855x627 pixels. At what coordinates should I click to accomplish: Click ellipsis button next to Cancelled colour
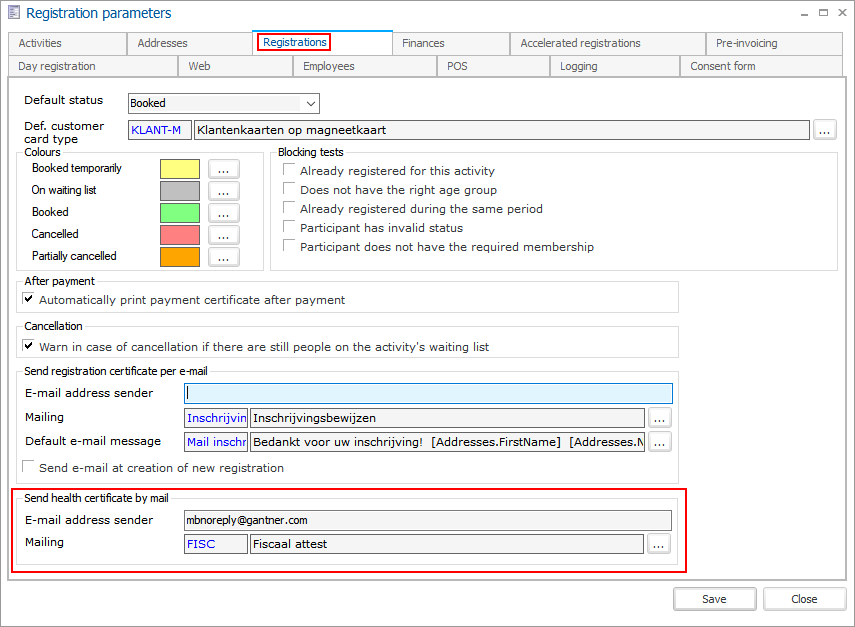(x=224, y=235)
